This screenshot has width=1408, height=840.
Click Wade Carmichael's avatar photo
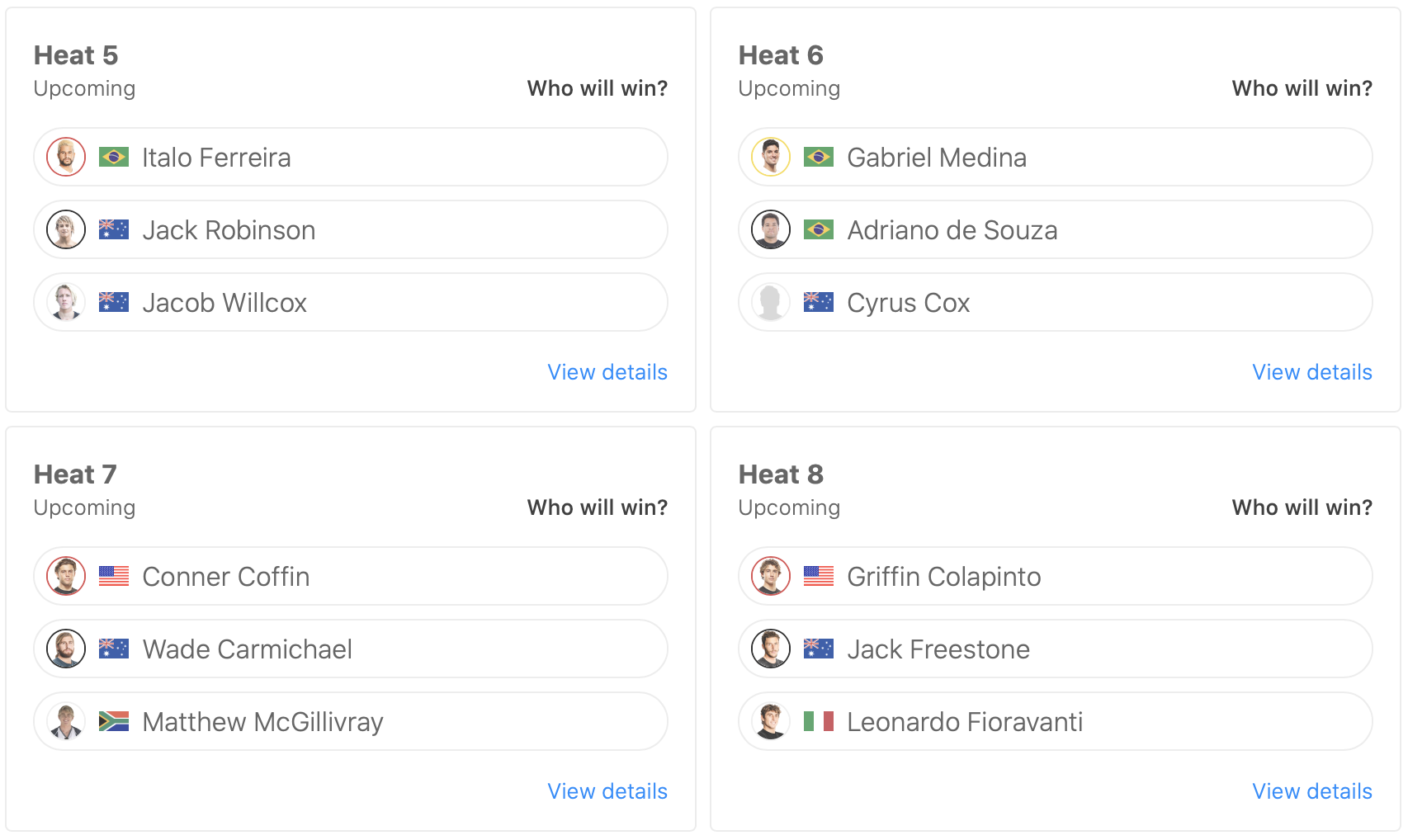66,649
